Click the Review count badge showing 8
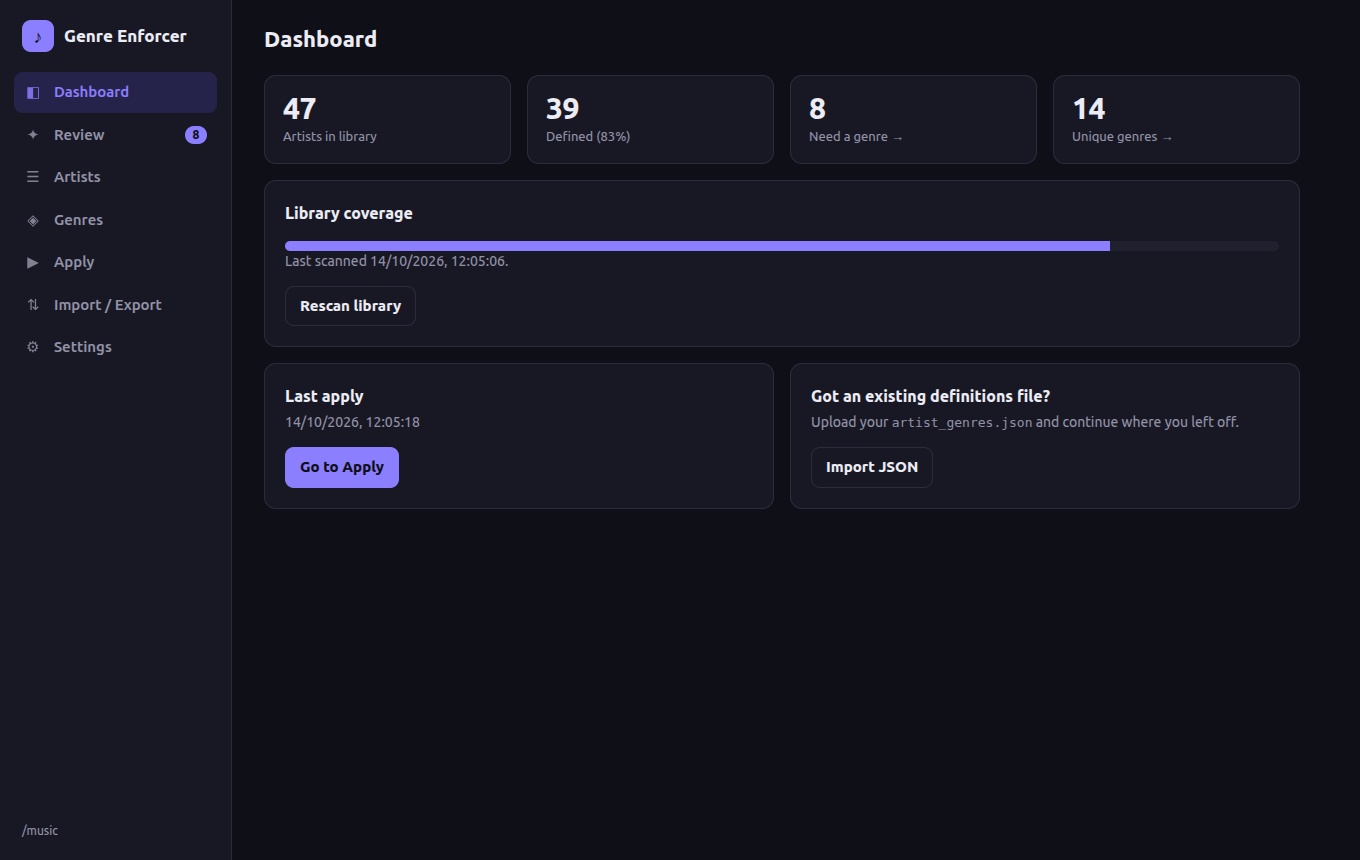The height and width of the screenshot is (860, 1360). point(196,135)
